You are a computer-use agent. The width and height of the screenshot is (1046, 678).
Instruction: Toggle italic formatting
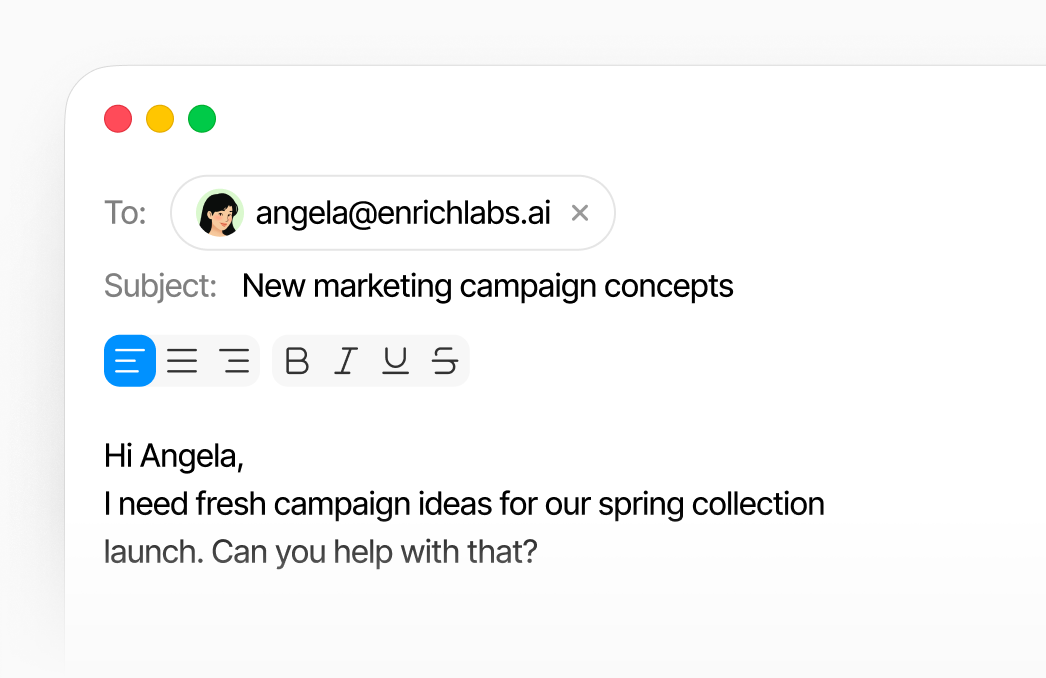[x=346, y=360]
